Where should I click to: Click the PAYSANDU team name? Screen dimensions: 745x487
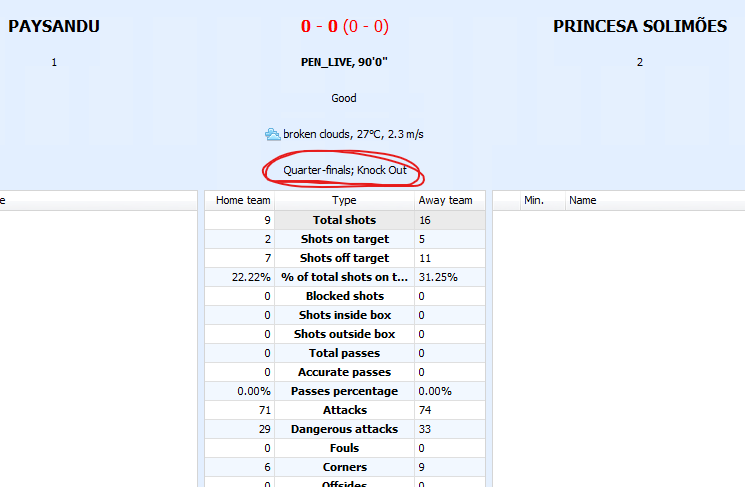(x=54, y=26)
